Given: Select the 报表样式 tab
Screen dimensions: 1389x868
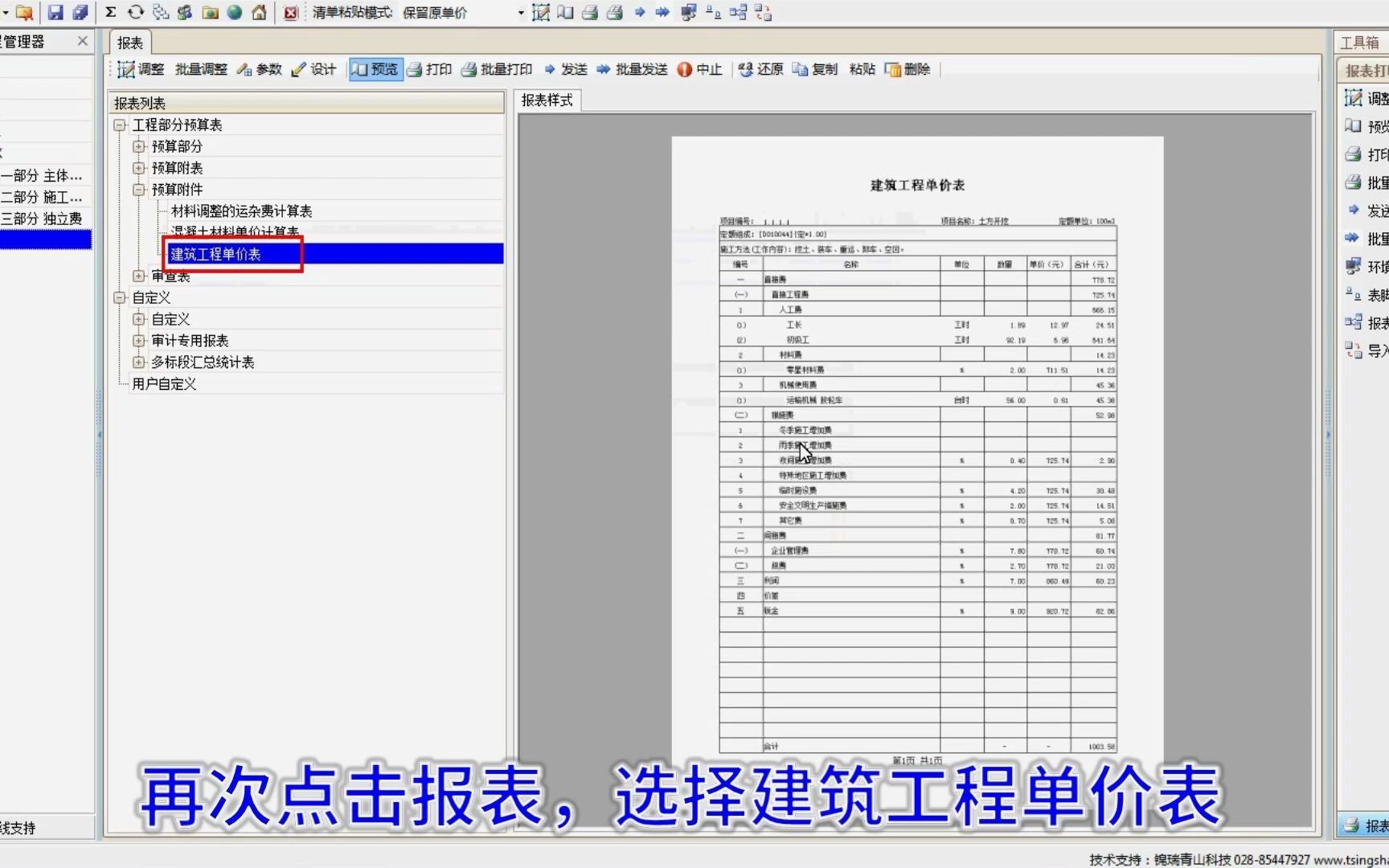Looking at the screenshot, I should 547,100.
